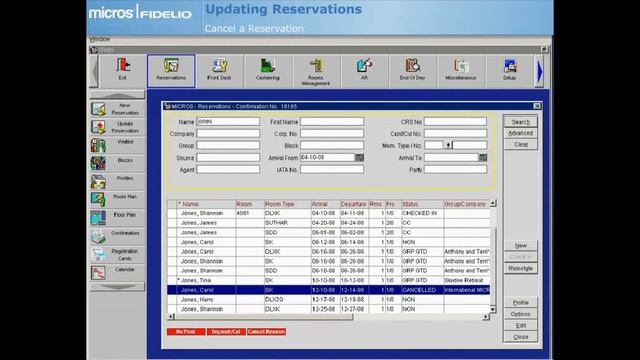Select Jones, Harry reservation row
The width and height of the screenshot is (640, 360).
328,300
